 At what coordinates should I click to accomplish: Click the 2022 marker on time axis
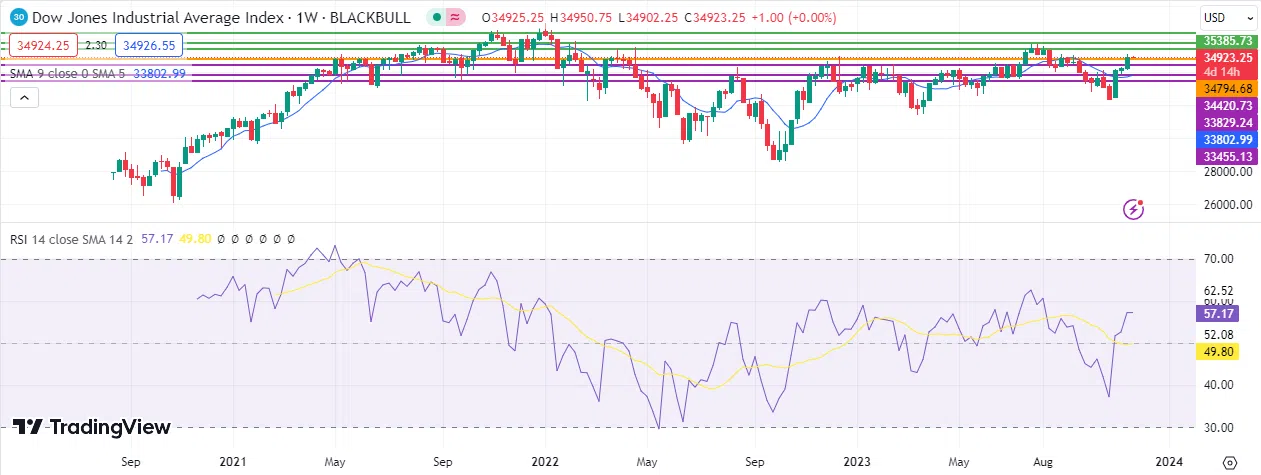(x=546, y=463)
